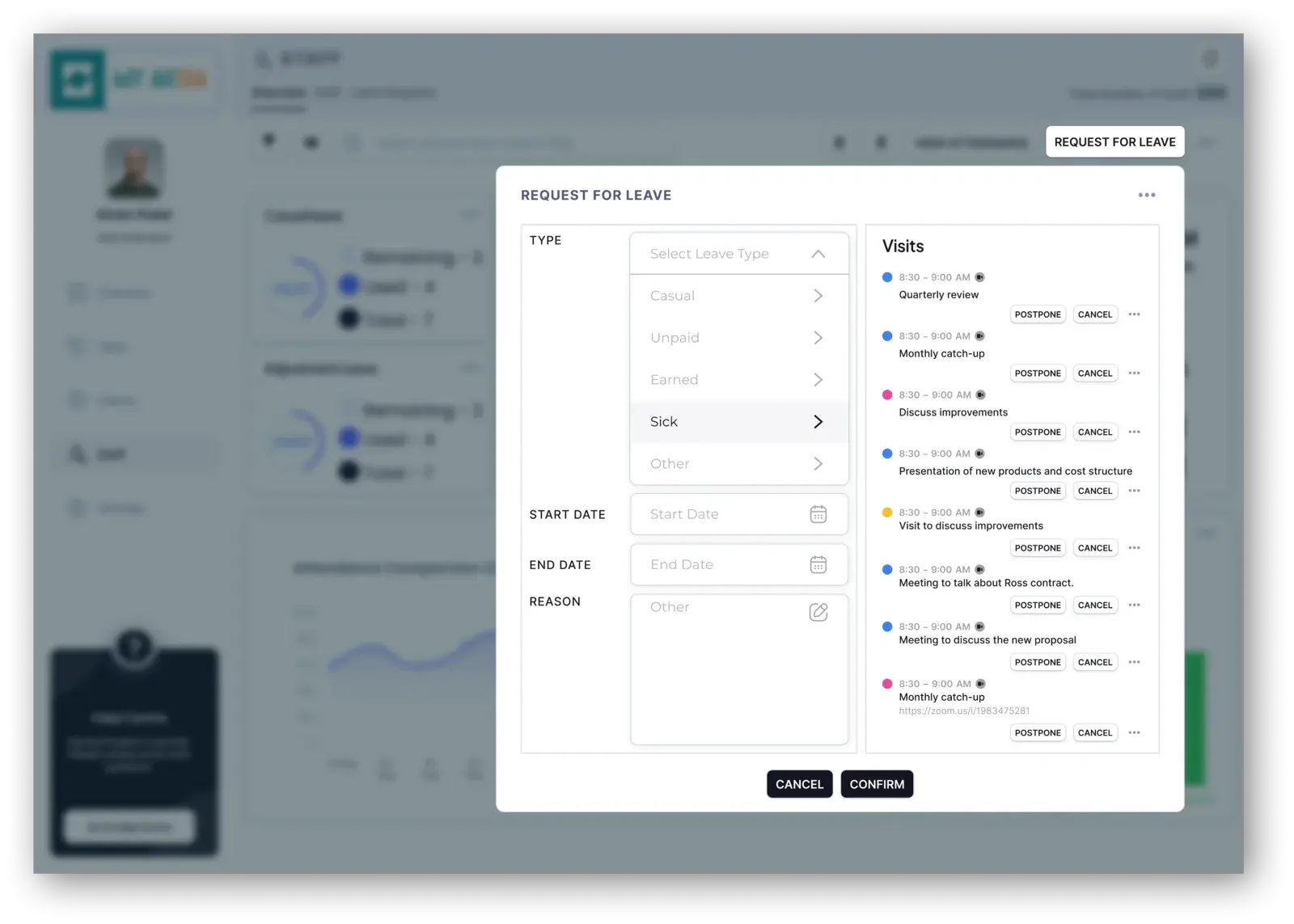Viewport: 1294px width, 924px height.
Task: Click the Request For Leave button at top
Action: (x=1114, y=141)
